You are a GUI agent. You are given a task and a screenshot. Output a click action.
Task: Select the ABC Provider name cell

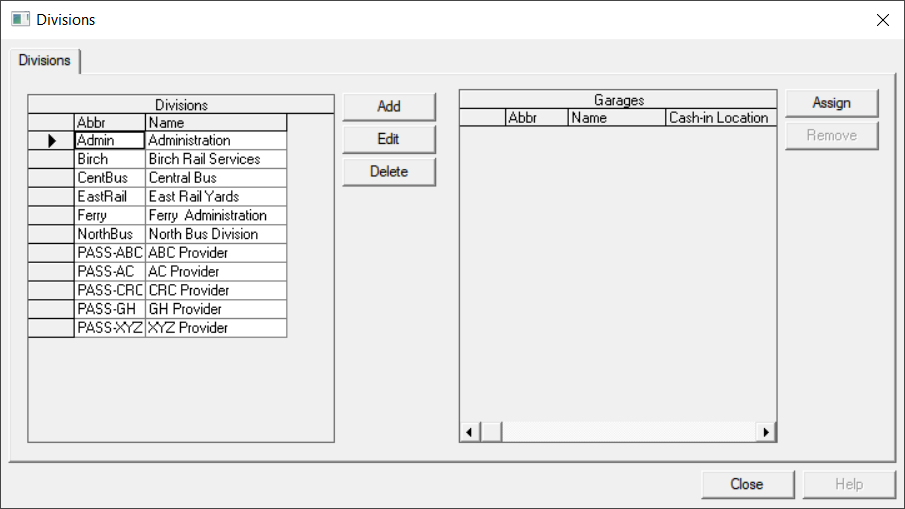coord(216,253)
